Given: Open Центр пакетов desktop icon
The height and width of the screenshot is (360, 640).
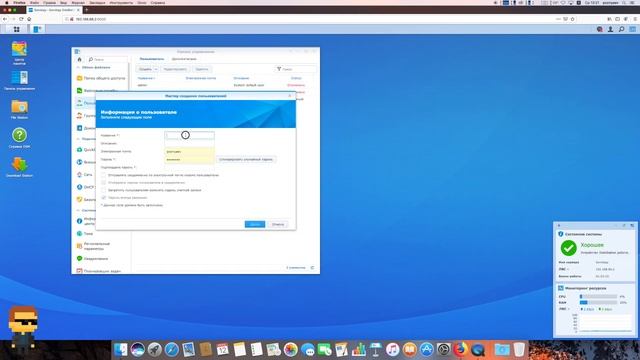Looking at the screenshot, I should pyautogui.click(x=19, y=53).
